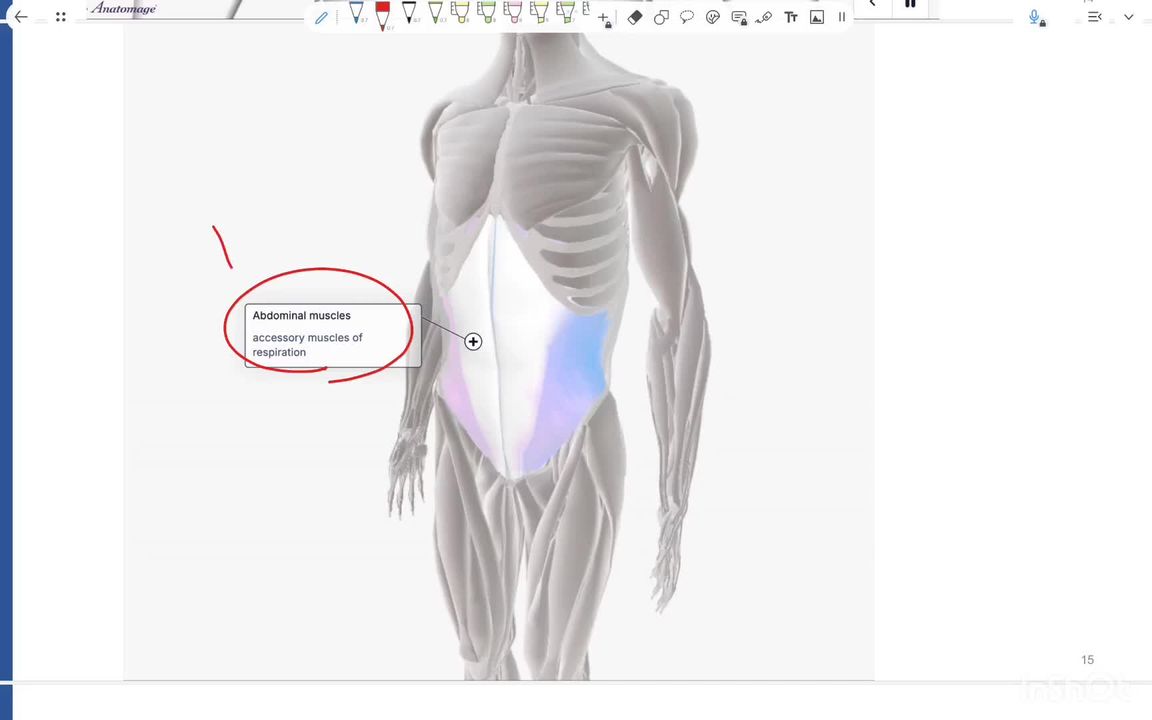
Task: Select the blue fountain pen
Action: (x=357, y=15)
